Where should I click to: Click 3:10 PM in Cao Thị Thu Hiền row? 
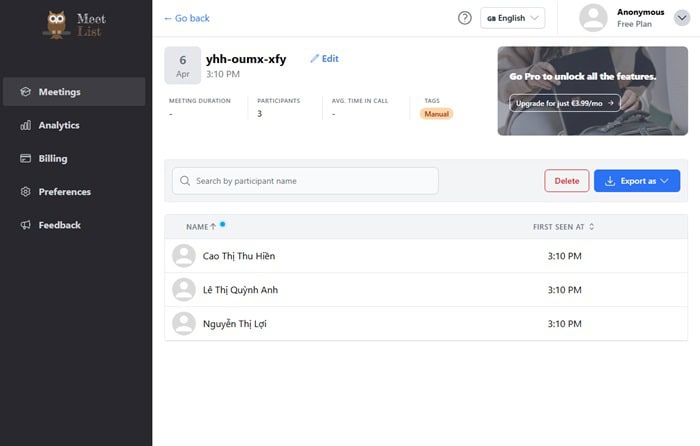tap(564, 256)
